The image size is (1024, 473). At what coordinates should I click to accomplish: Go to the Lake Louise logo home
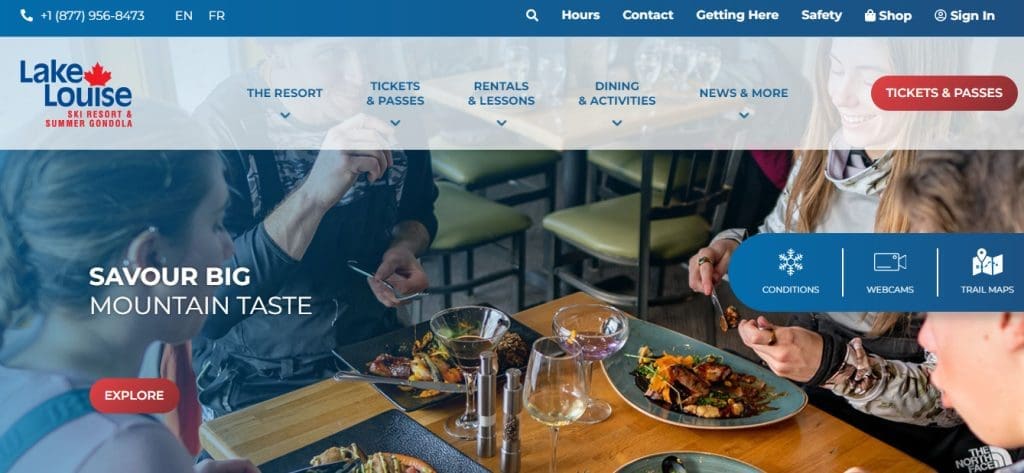[x=76, y=93]
